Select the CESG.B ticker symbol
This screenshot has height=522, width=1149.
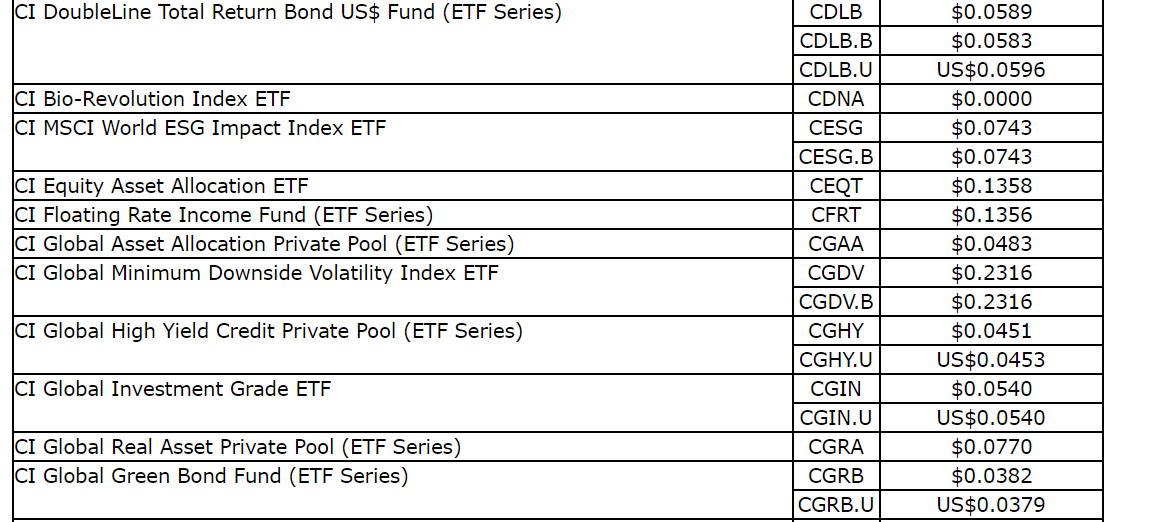coord(836,157)
